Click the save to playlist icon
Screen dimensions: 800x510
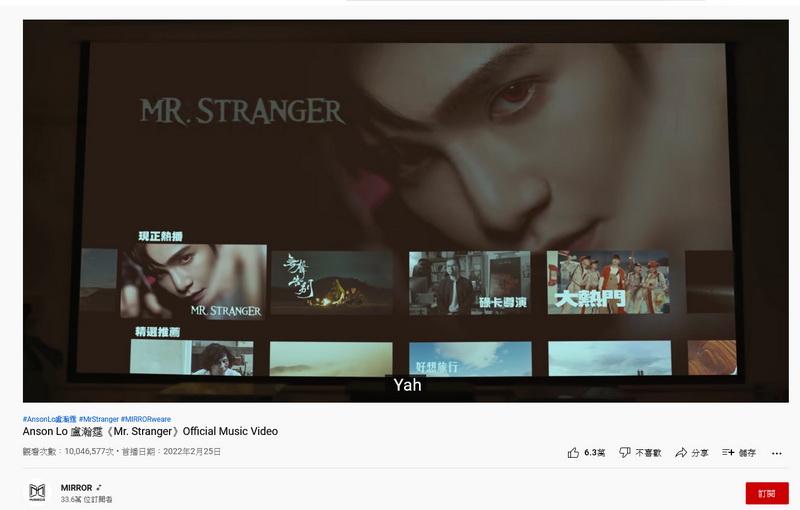tap(728, 452)
